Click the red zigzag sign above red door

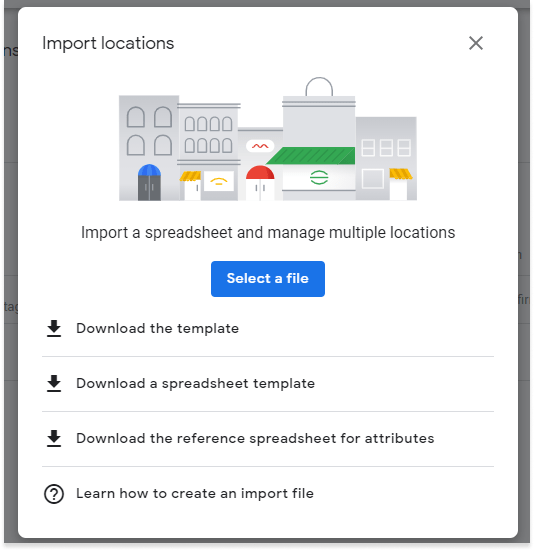(260, 146)
